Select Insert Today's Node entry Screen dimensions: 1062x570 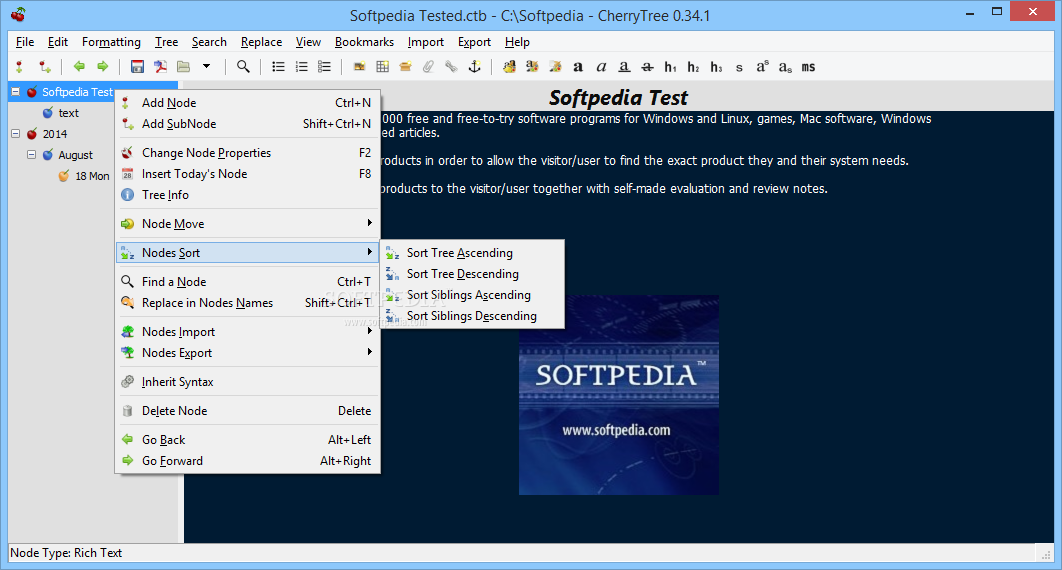(x=248, y=174)
